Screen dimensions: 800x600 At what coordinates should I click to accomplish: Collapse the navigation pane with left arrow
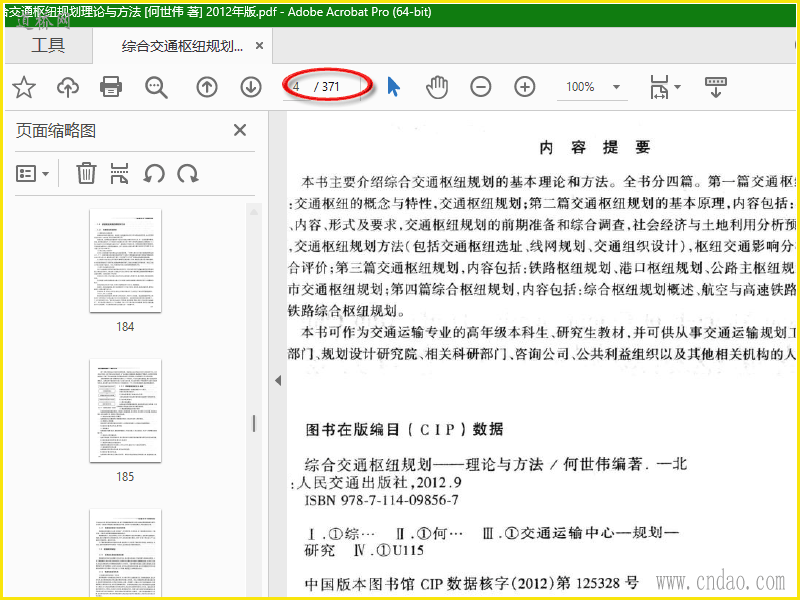tap(278, 381)
